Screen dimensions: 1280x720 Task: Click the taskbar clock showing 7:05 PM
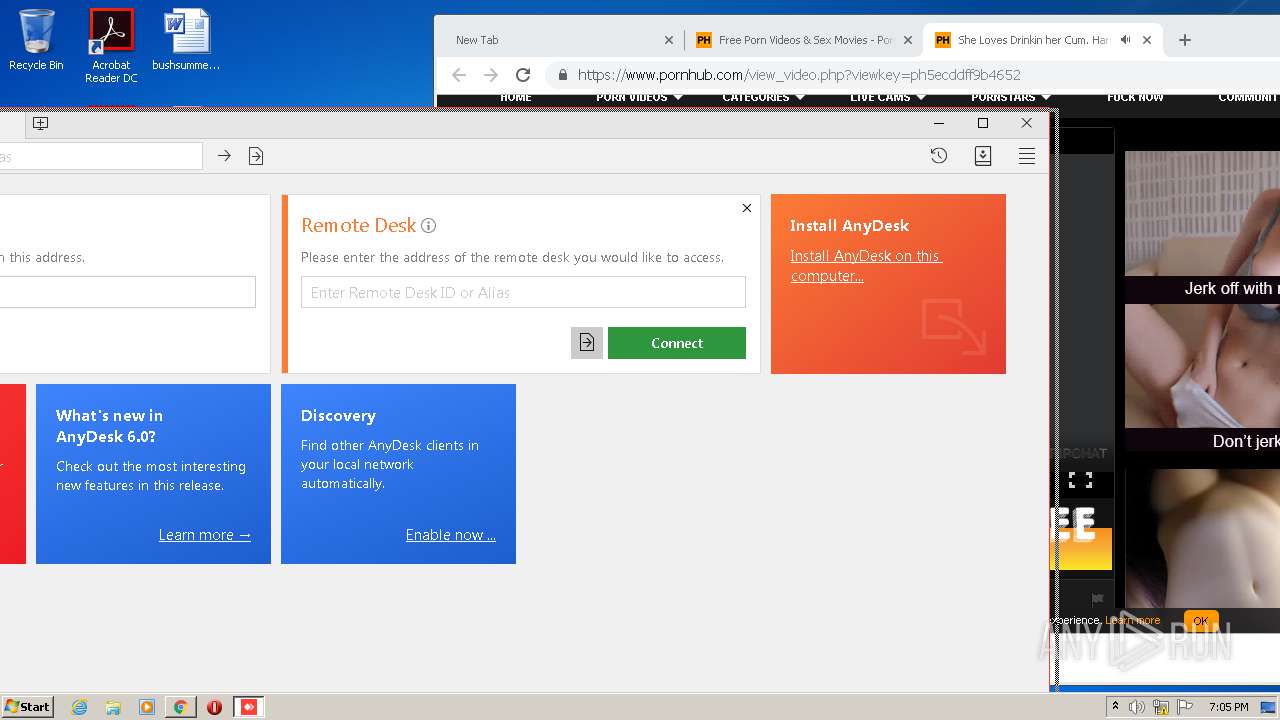tap(1228, 707)
